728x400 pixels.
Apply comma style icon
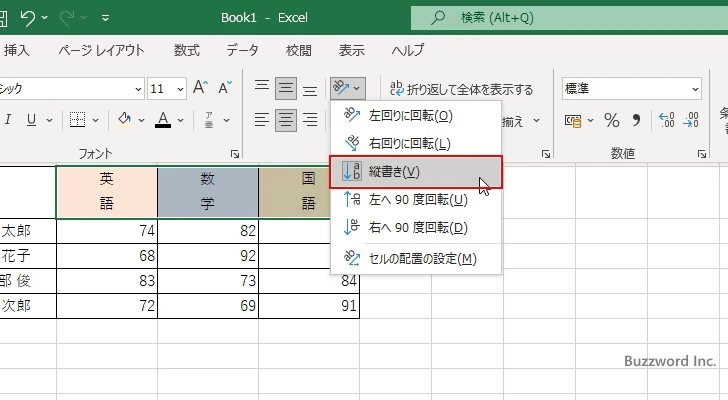point(636,121)
